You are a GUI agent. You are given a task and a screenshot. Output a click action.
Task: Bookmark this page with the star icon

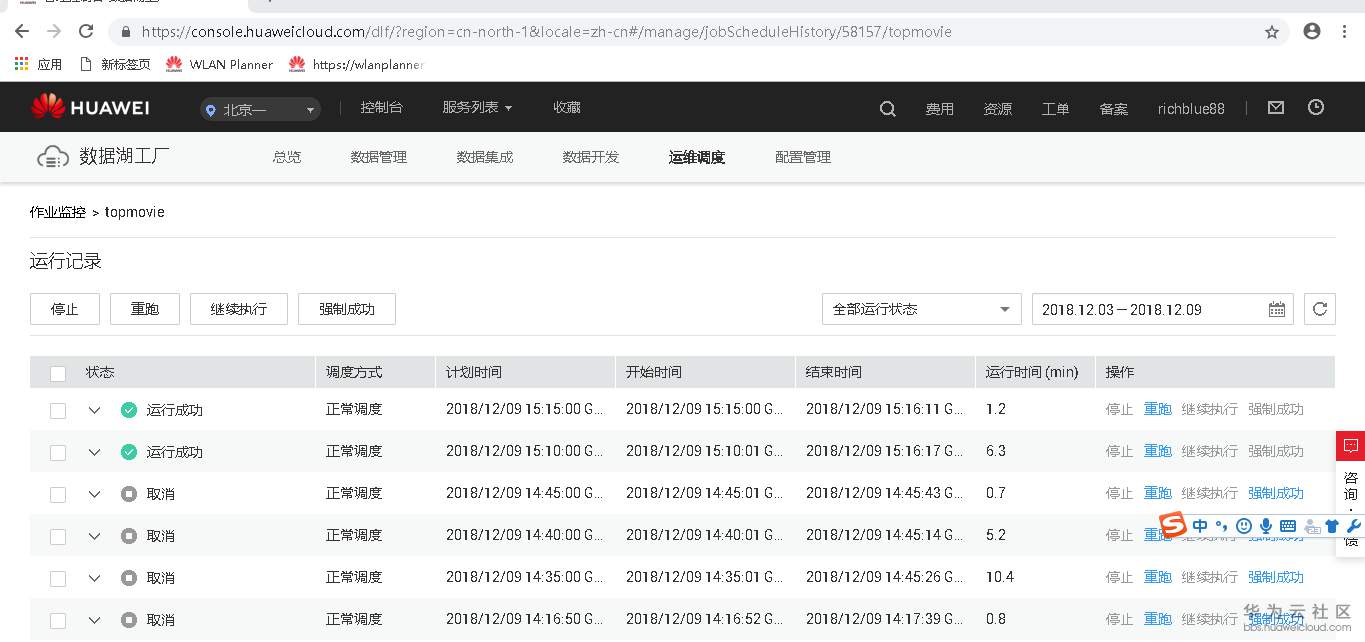[1272, 32]
